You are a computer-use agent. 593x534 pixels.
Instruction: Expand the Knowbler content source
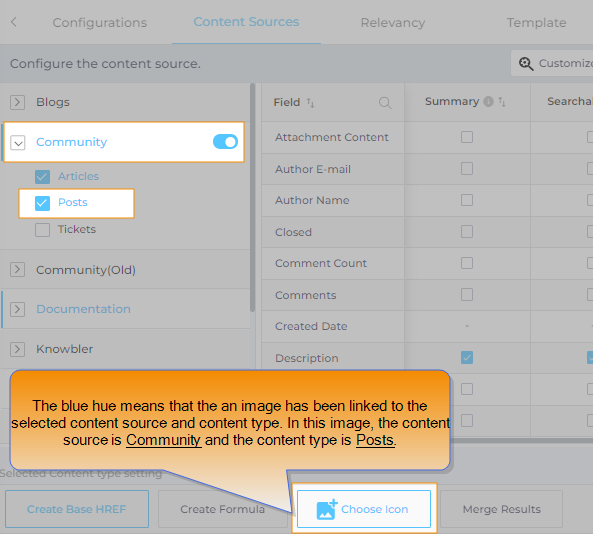pyautogui.click(x=17, y=349)
